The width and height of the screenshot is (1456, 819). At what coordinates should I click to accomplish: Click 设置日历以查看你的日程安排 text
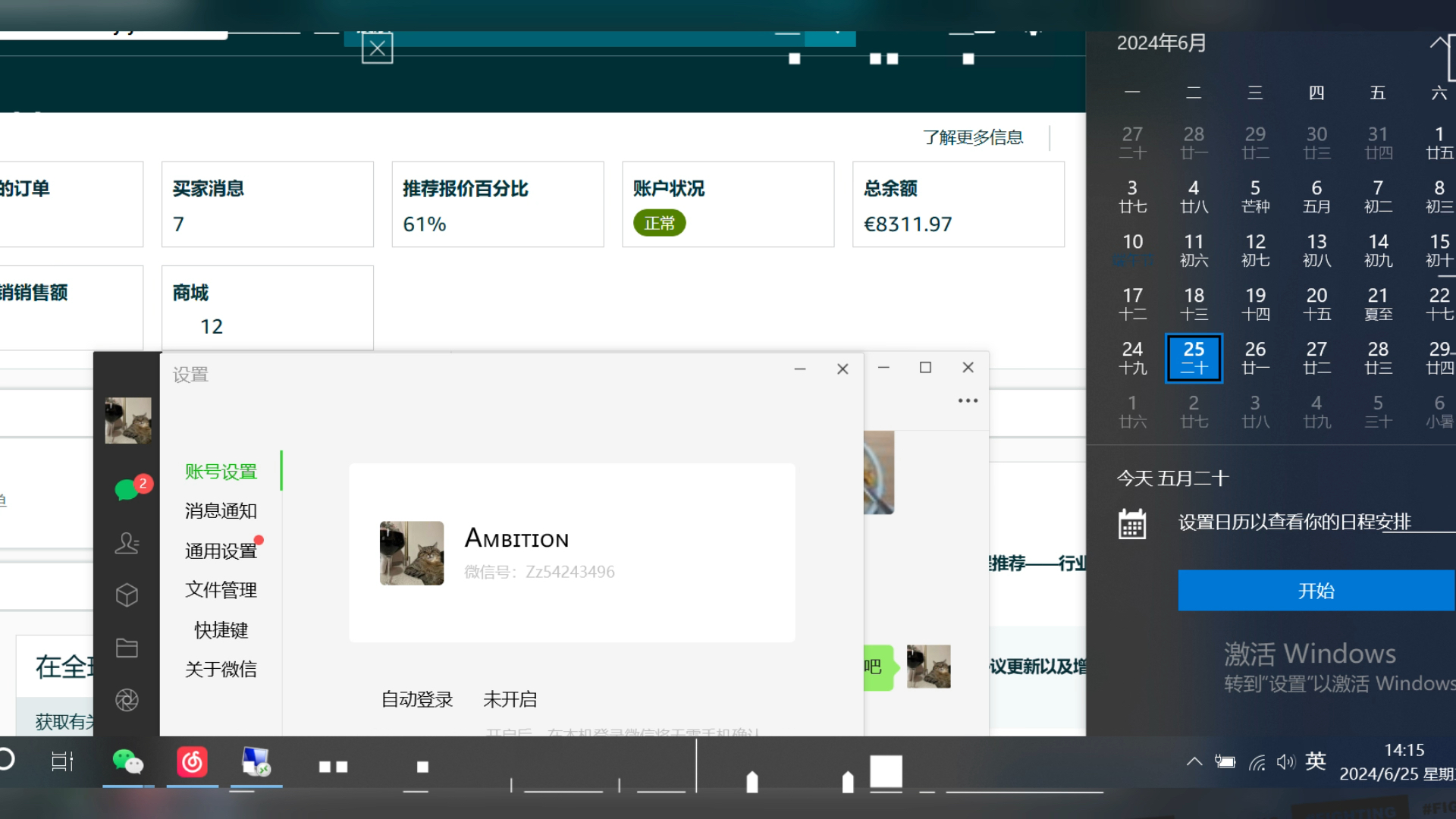click(x=1294, y=522)
